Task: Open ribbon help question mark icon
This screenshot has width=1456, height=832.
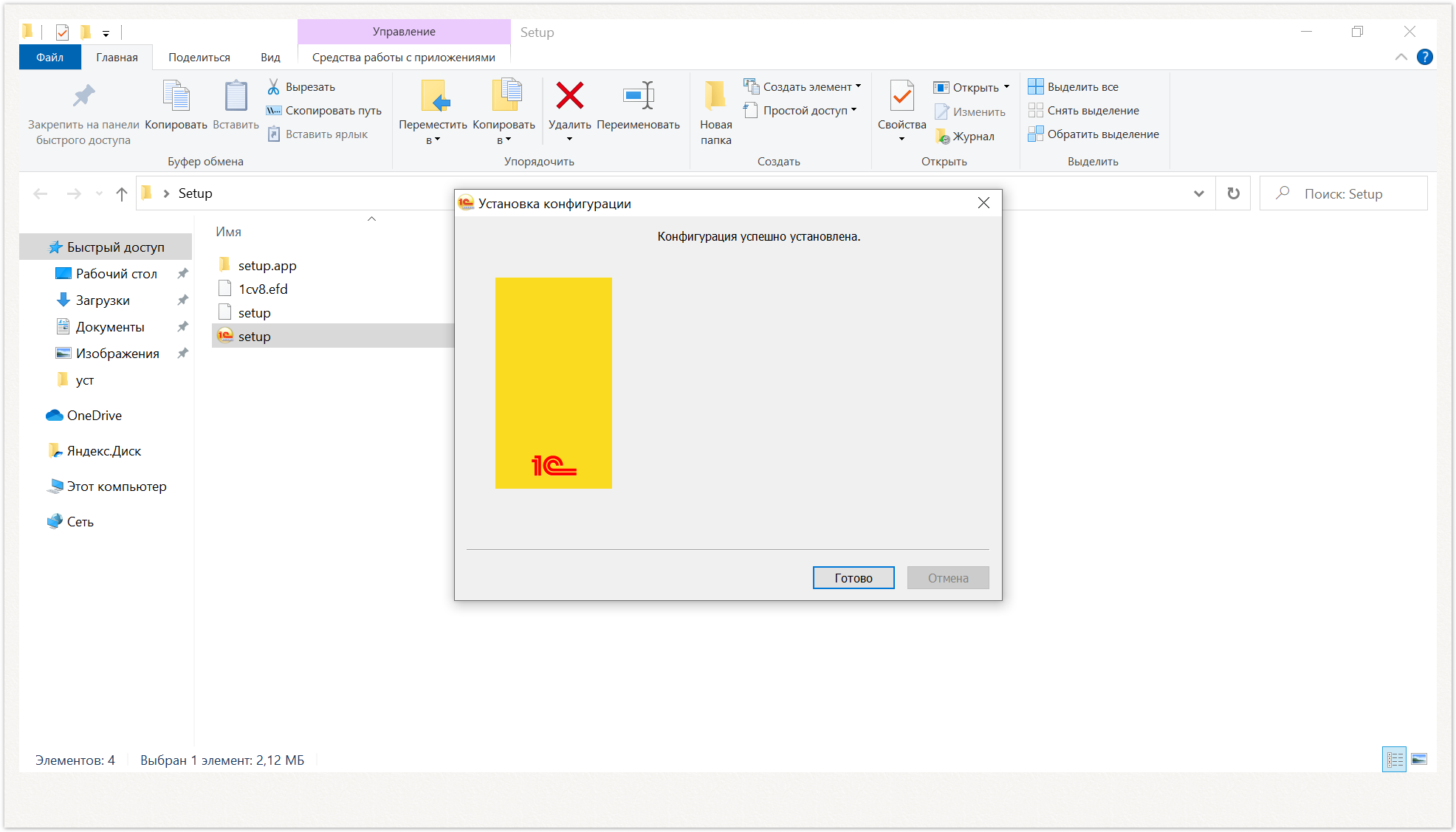Action: (1425, 57)
